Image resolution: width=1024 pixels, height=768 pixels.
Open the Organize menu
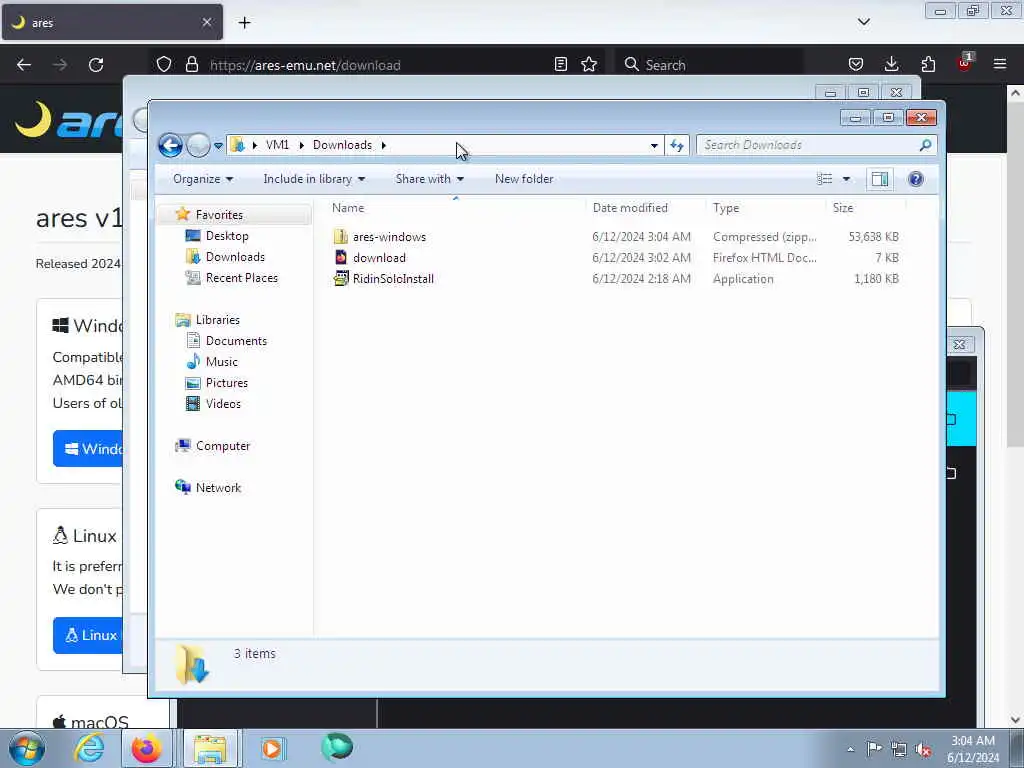pos(202,179)
